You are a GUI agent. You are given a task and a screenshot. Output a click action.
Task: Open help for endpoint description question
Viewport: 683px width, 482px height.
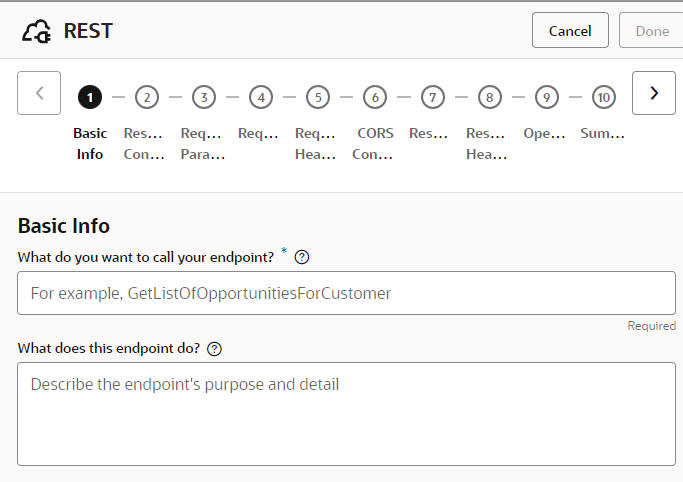[x=214, y=349]
